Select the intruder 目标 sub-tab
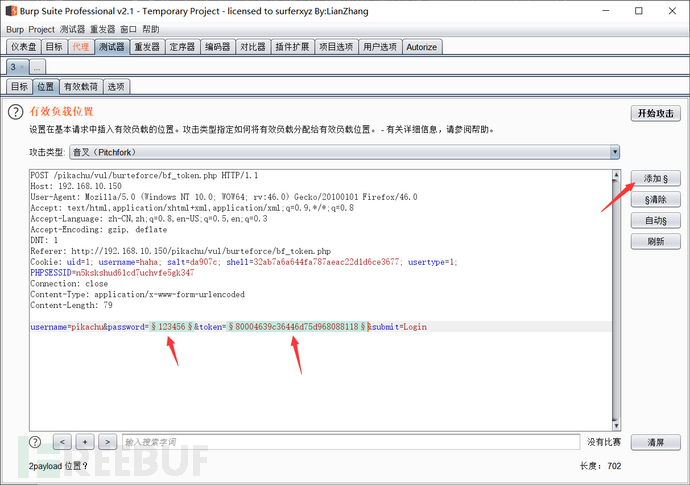The height and width of the screenshot is (485, 690). tap(19, 86)
